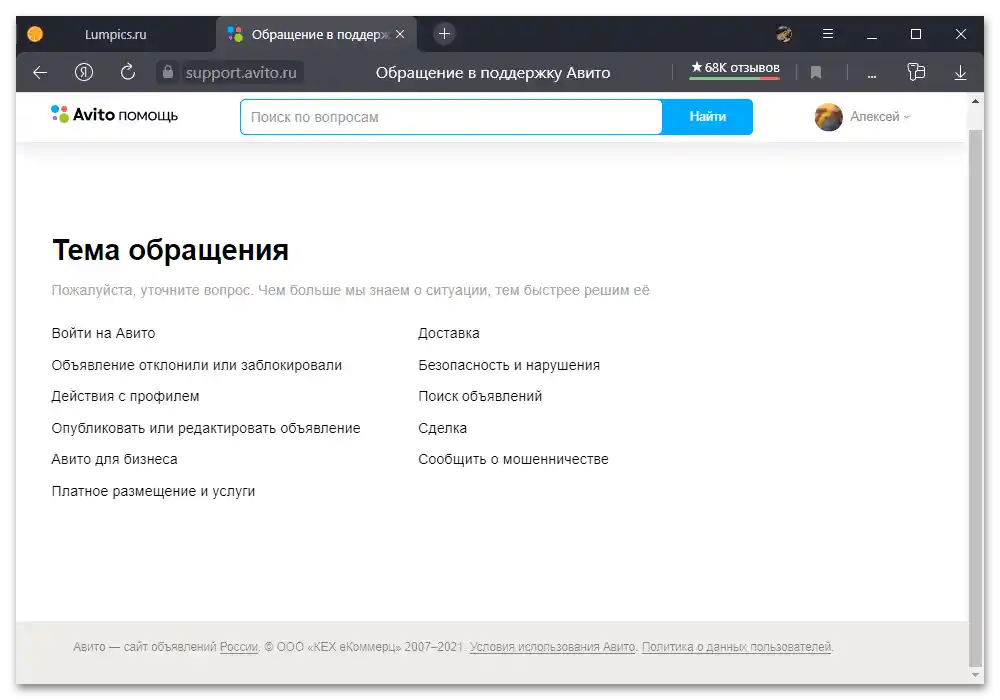Open the downloads arrow icon

click(x=960, y=73)
